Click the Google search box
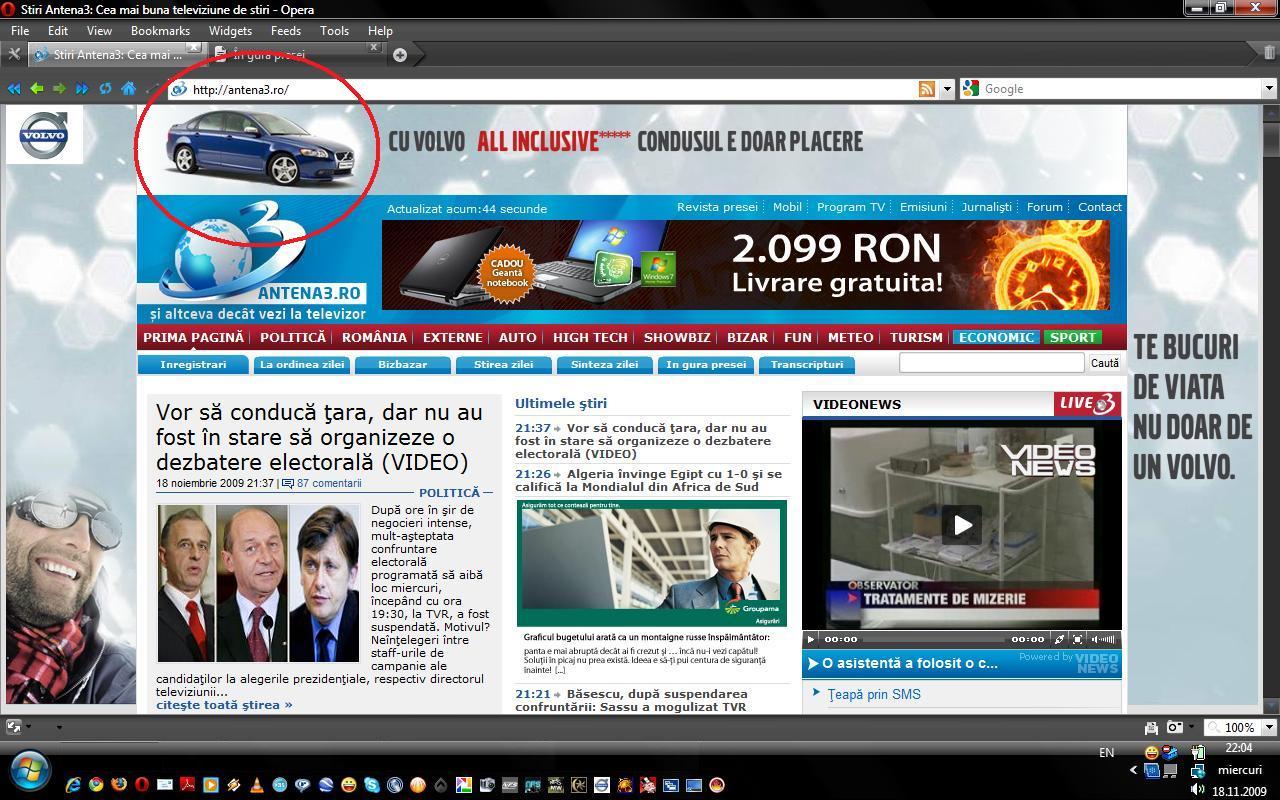1280x800 pixels. [x=1120, y=89]
